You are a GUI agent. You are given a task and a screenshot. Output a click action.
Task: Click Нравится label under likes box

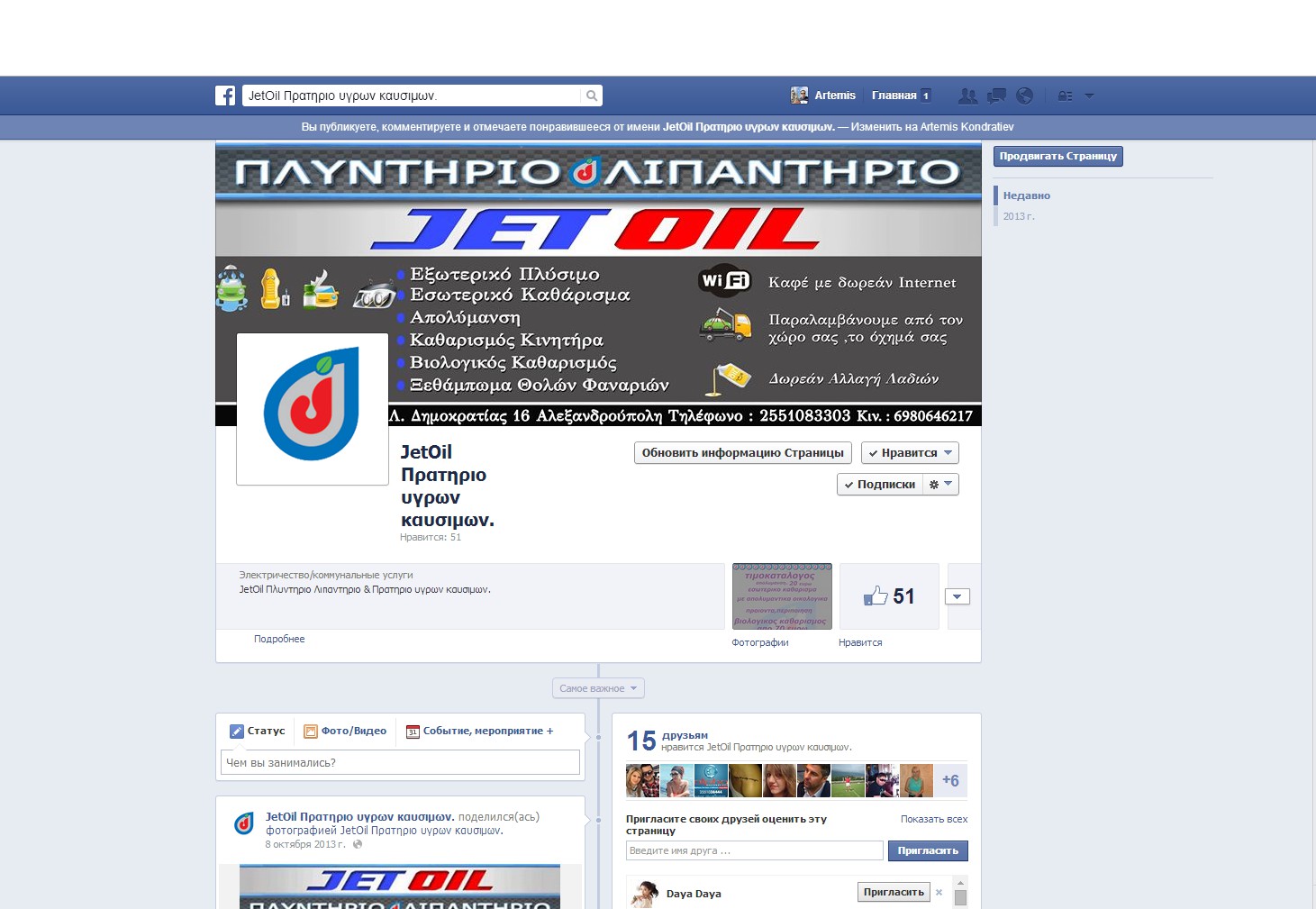coord(860,642)
